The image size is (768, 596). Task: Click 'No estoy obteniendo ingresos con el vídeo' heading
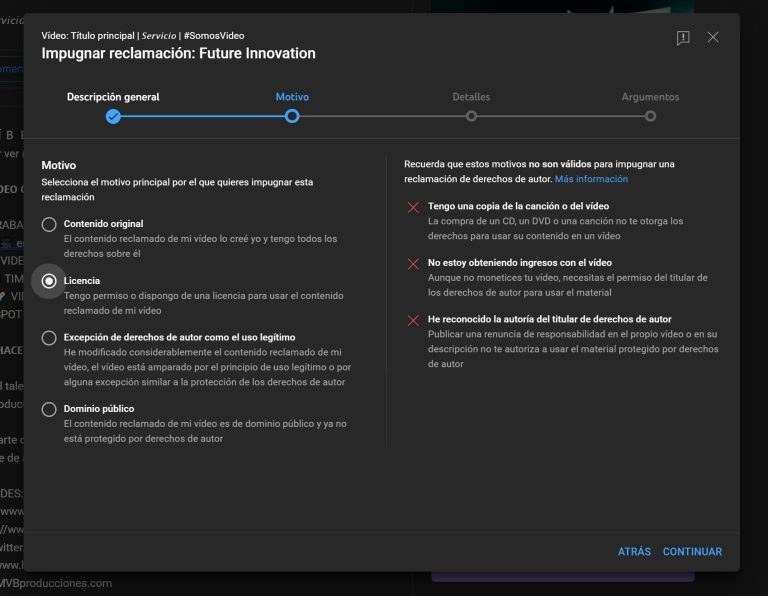(x=520, y=263)
